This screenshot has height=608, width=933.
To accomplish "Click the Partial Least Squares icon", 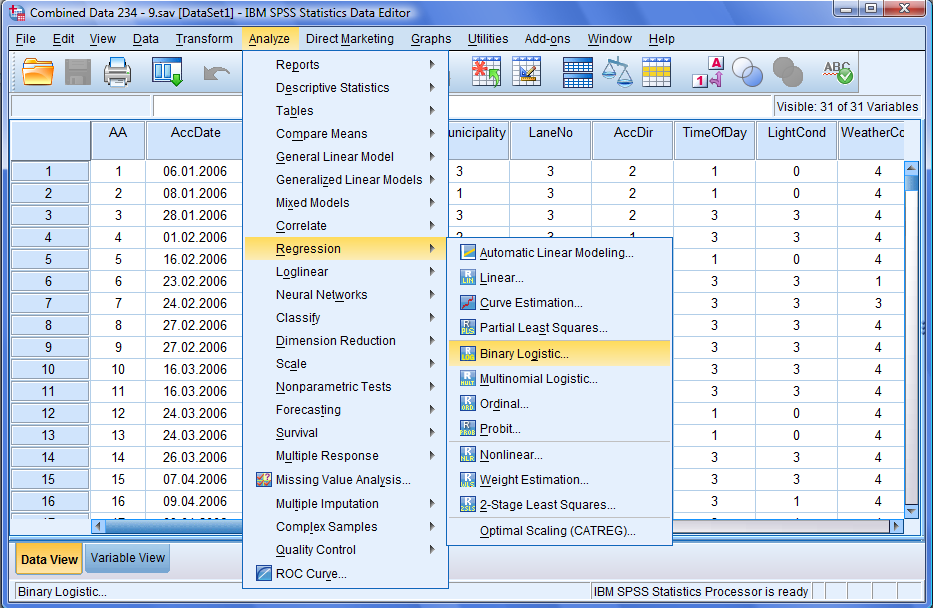I will 468,327.
